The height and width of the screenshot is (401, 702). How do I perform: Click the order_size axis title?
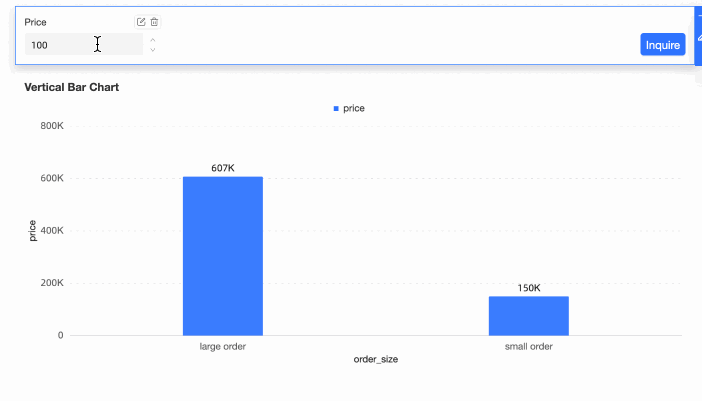(376, 359)
